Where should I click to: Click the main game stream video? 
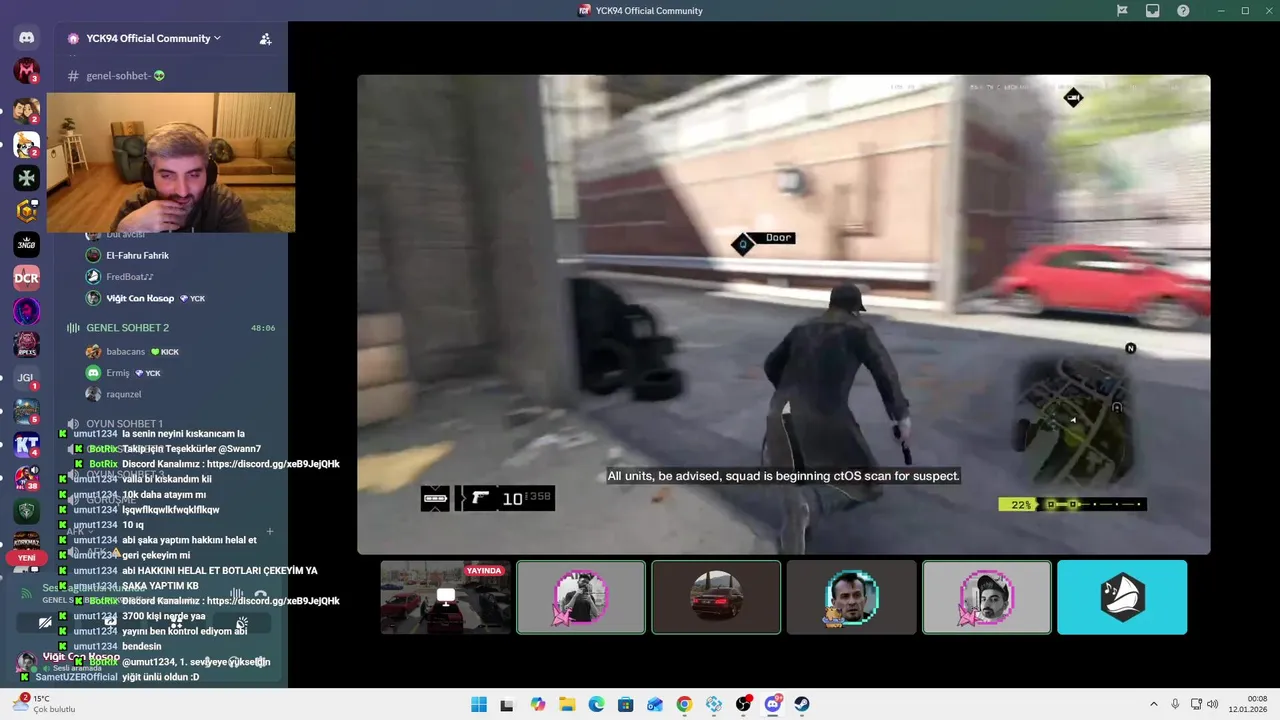pyautogui.click(x=784, y=314)
